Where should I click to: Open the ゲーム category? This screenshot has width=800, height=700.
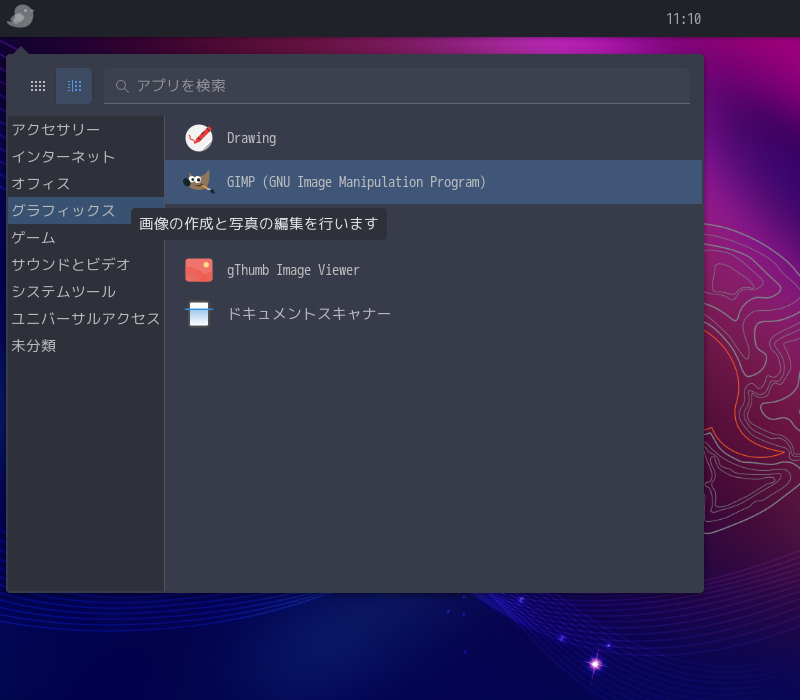point(86,238)
